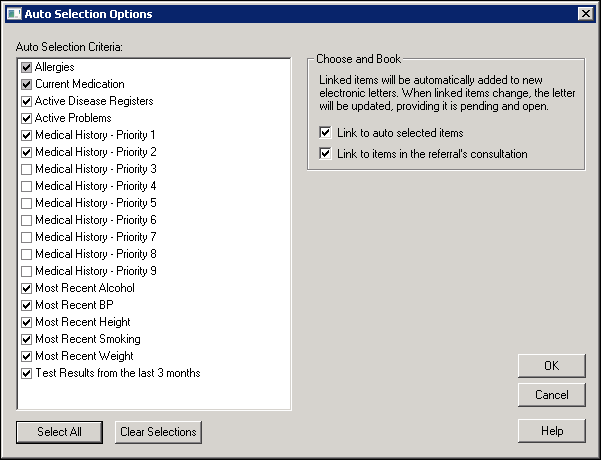Click the Clear Selections button
The height and width of the screenshot is (460, 601).
tap(158, 432)
